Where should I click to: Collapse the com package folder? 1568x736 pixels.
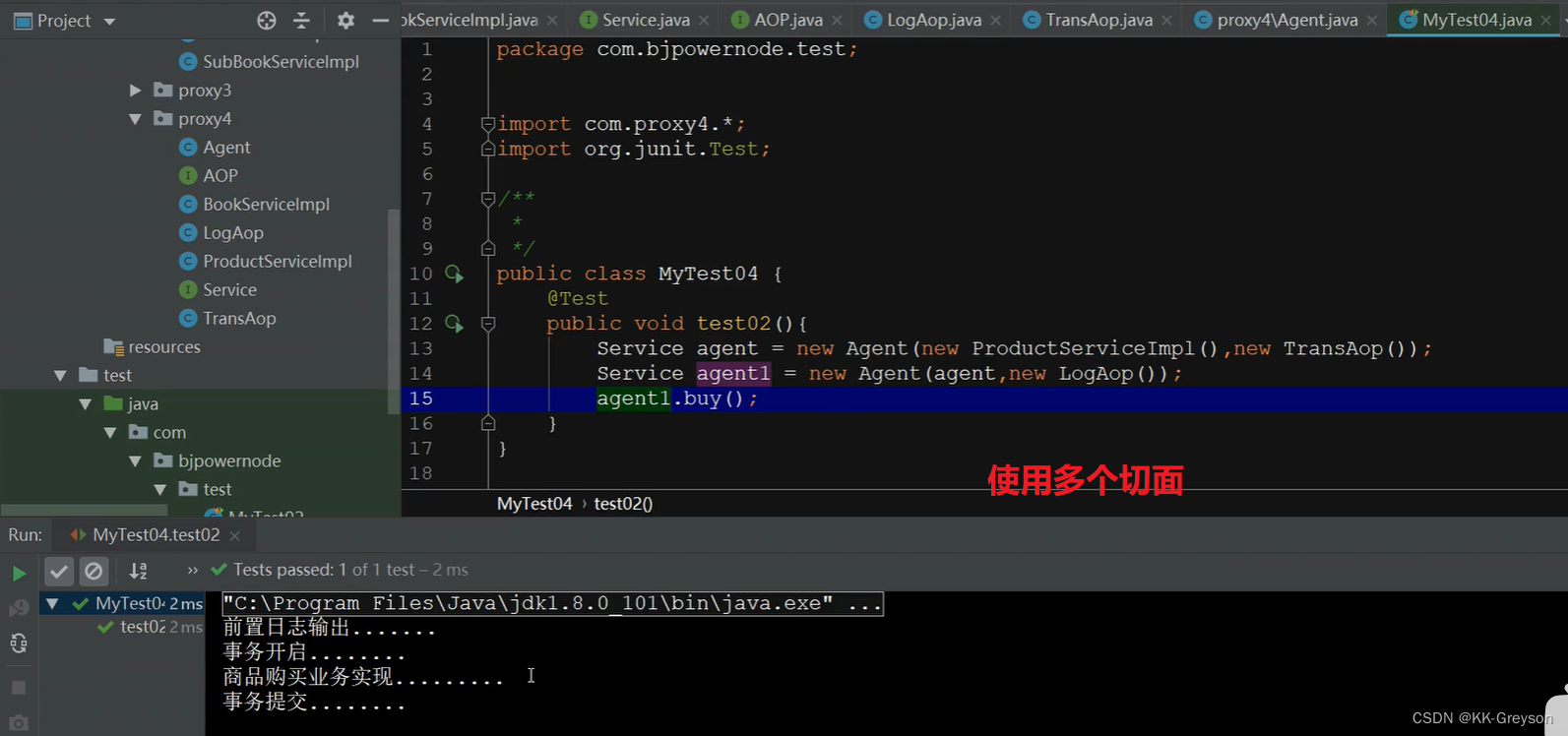(110, 433)
